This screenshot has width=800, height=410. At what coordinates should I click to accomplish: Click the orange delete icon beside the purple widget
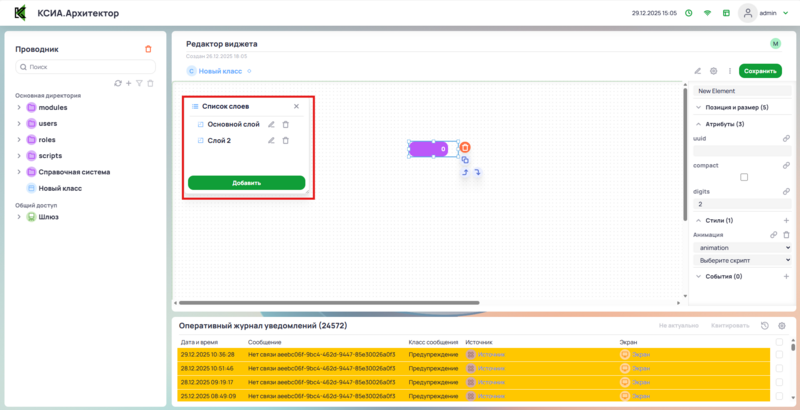[x=466, y=148]
